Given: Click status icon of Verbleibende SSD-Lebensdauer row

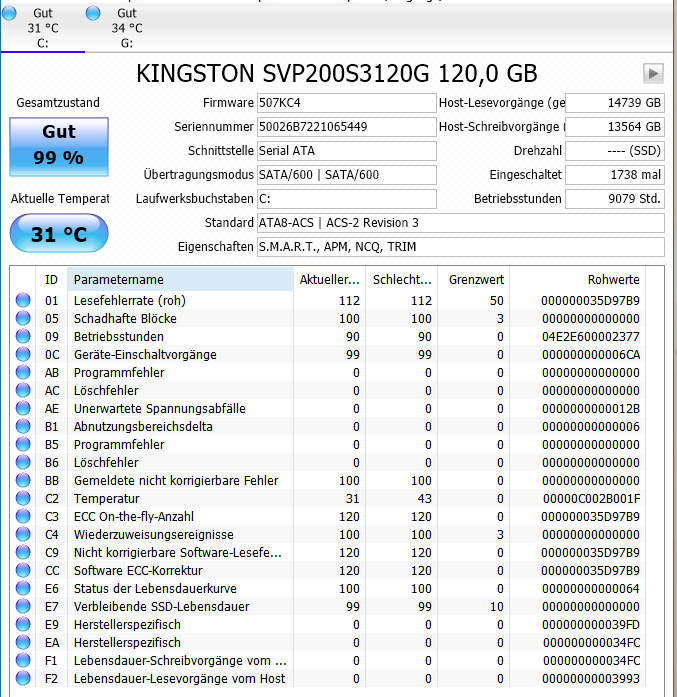Looking at the screenshot, I should click(23, 606).
